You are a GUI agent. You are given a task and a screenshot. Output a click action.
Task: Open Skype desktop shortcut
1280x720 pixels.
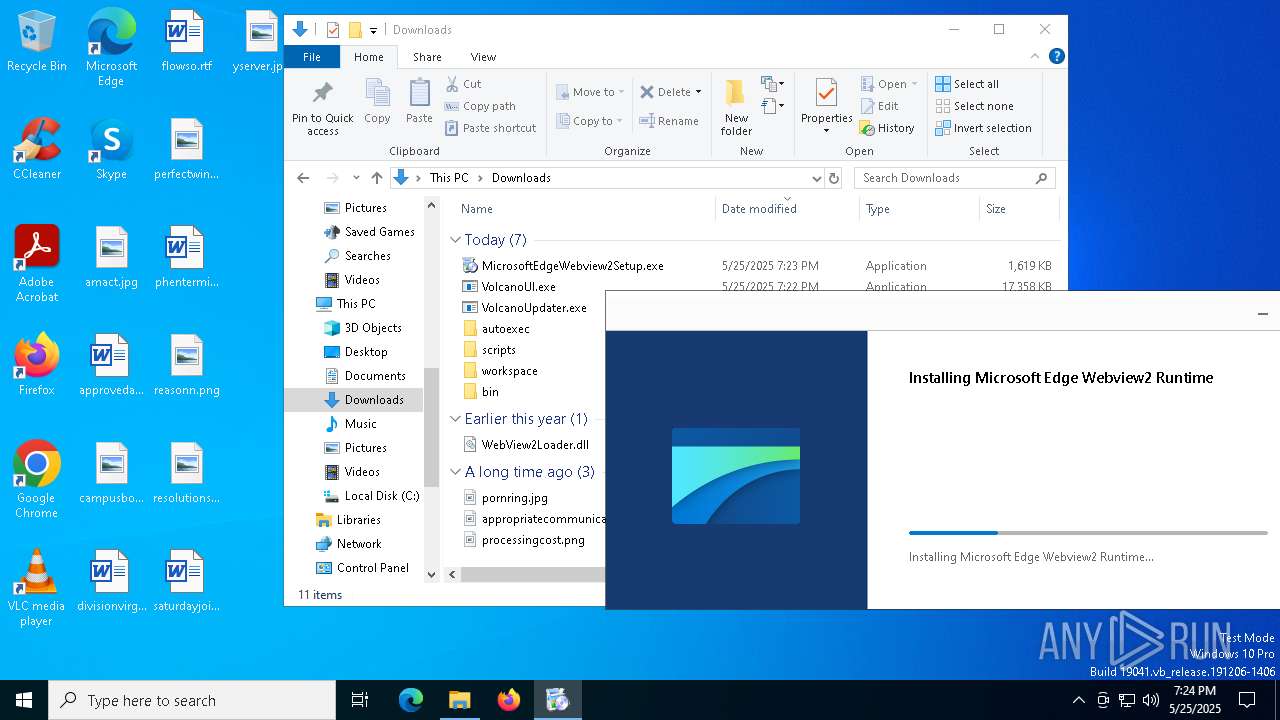(111, 150)
